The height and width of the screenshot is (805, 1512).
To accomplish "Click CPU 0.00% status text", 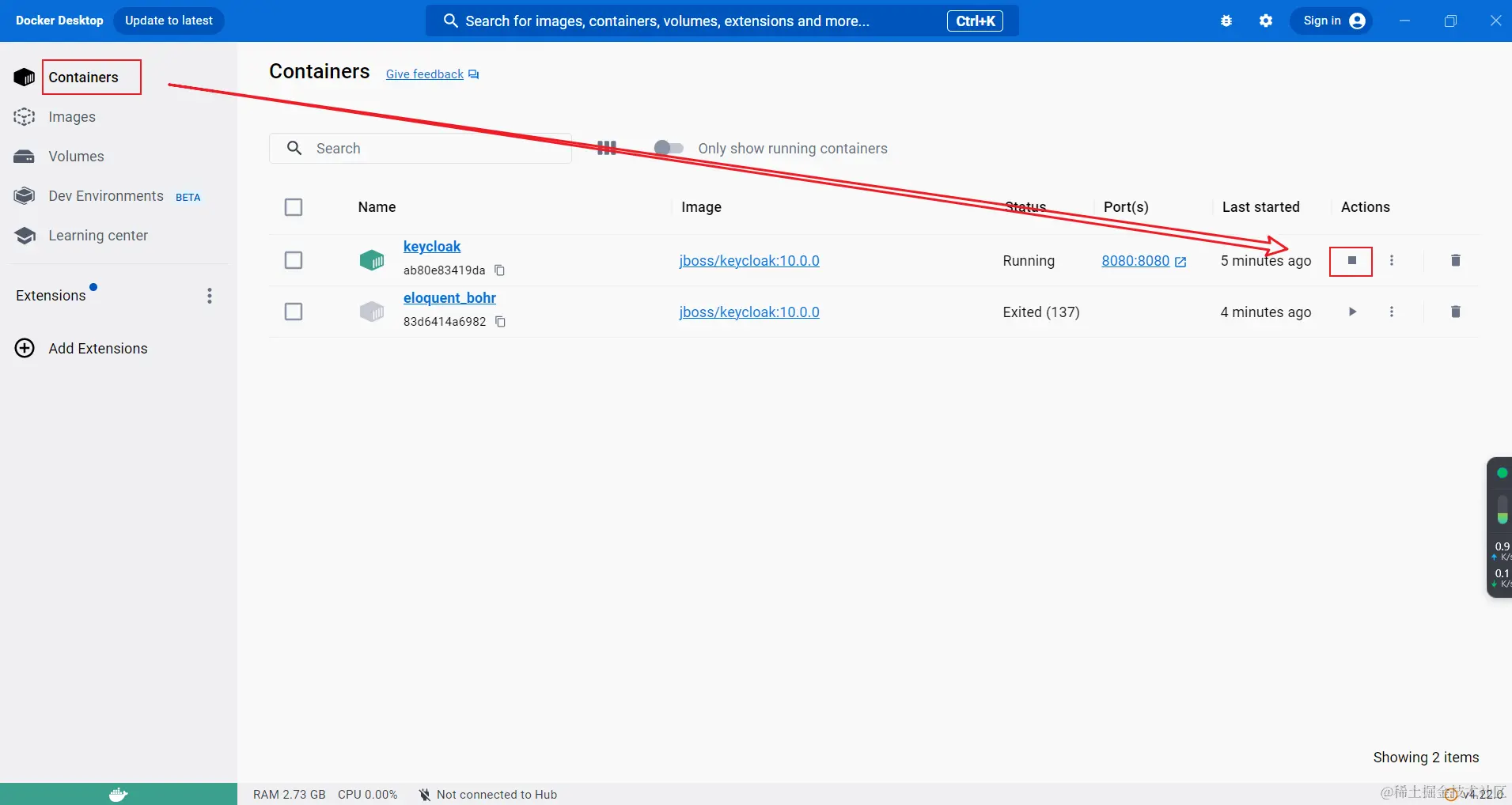I will pos(368,795).
